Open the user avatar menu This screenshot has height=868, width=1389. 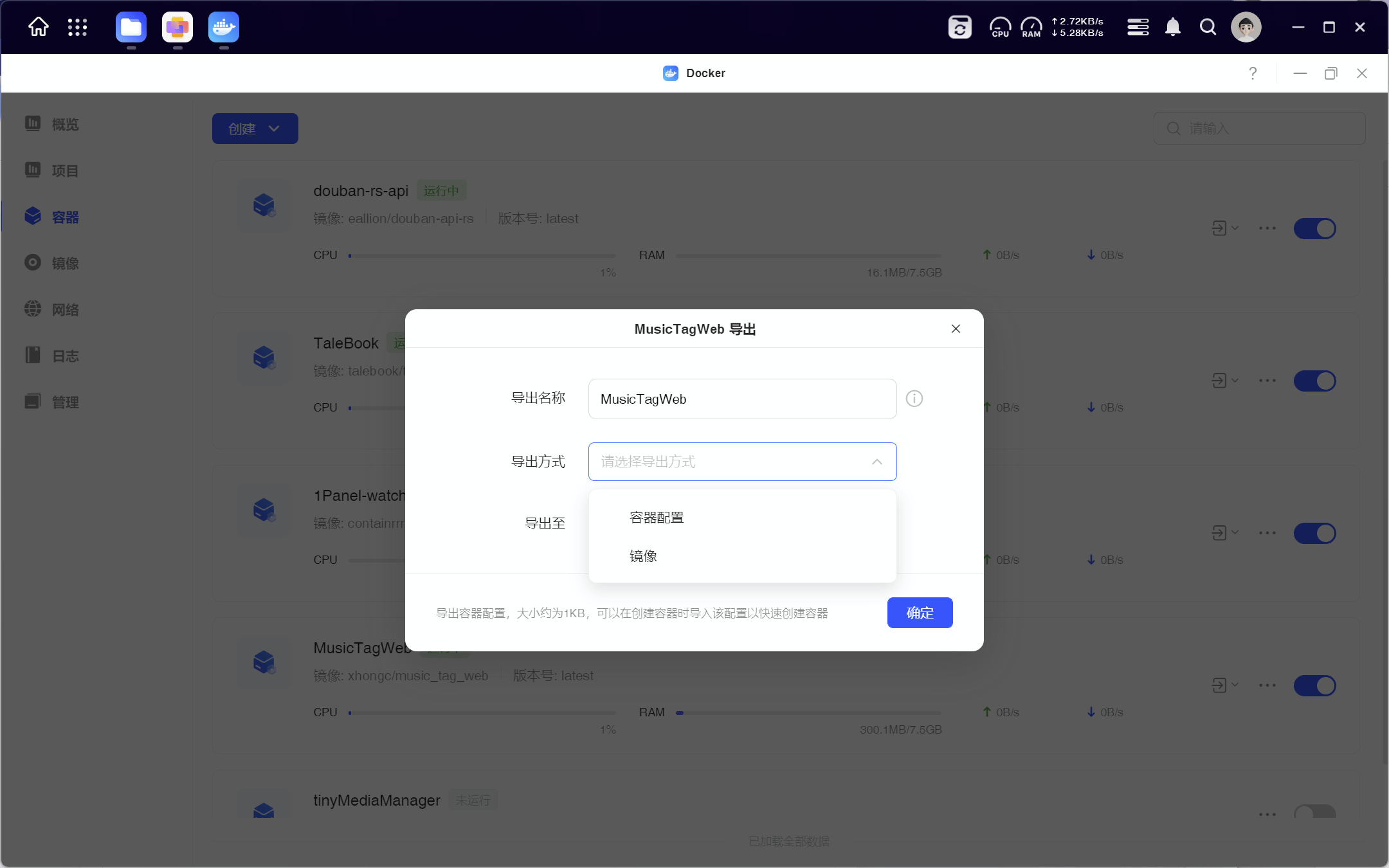tap(1246, 27)
